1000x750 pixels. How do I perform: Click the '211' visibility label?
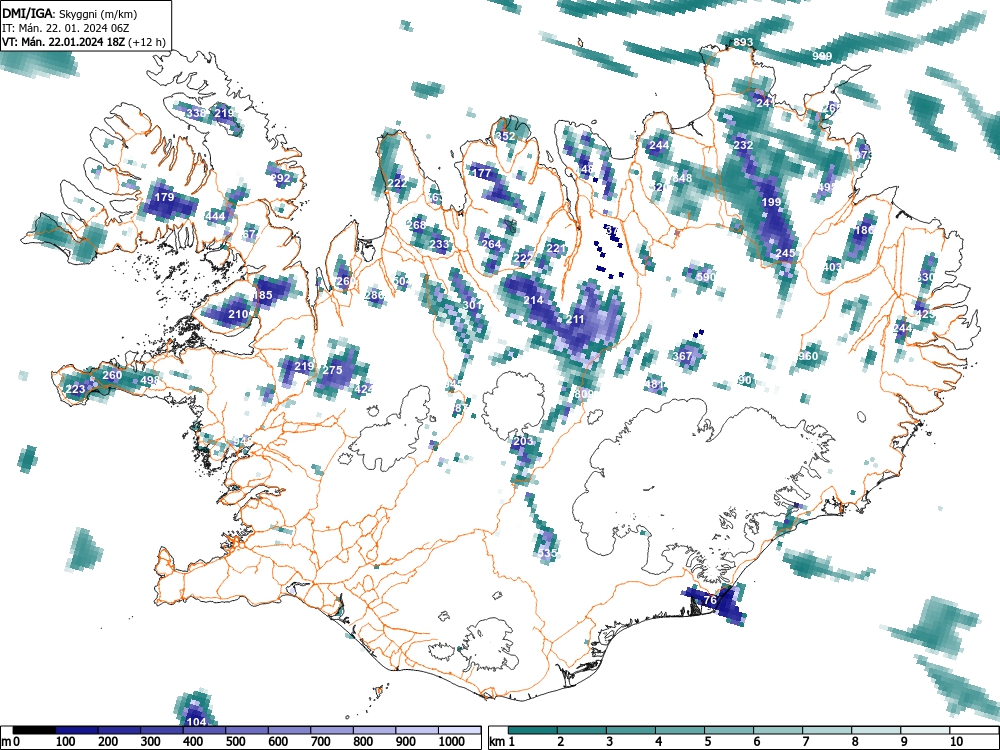(x=575, y=319)
